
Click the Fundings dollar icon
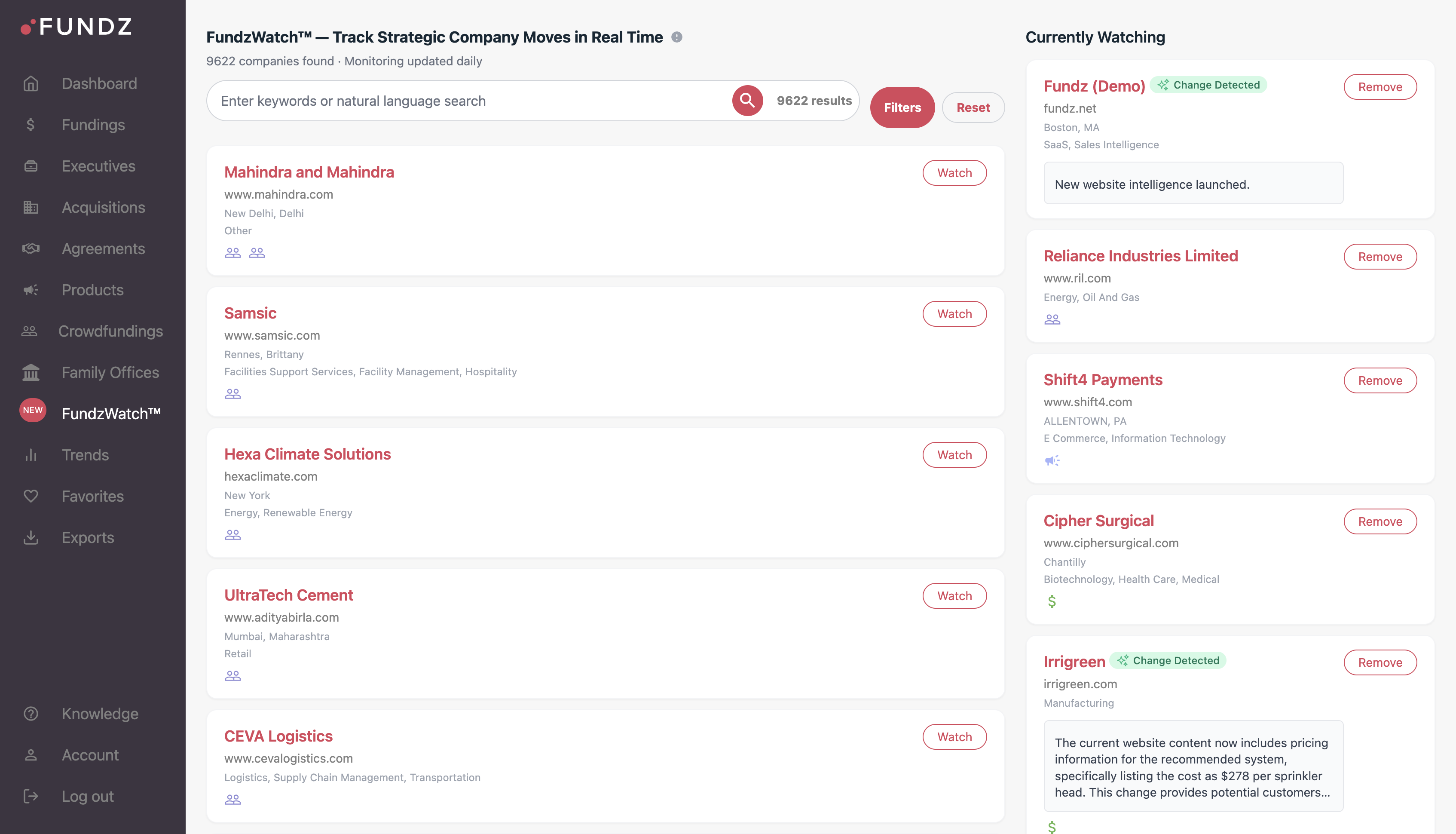tap(31, 125)
